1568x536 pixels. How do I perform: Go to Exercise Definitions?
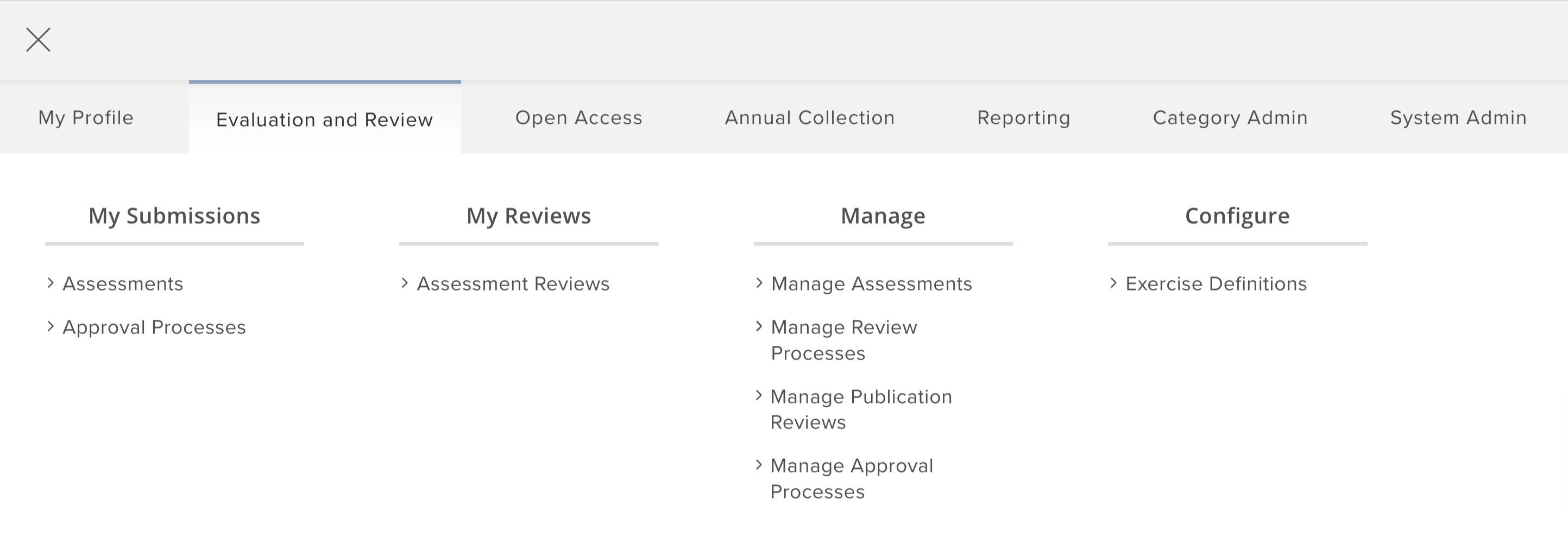[x=1216, y=284]
